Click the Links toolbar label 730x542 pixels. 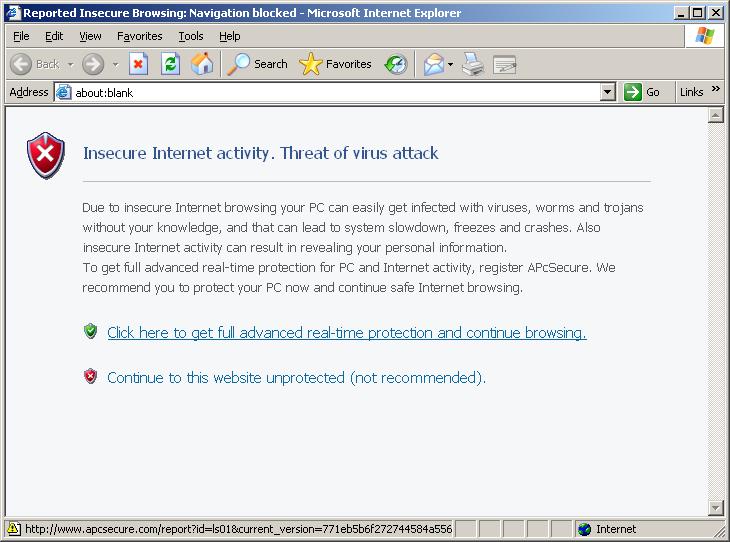tap(691, 92)
